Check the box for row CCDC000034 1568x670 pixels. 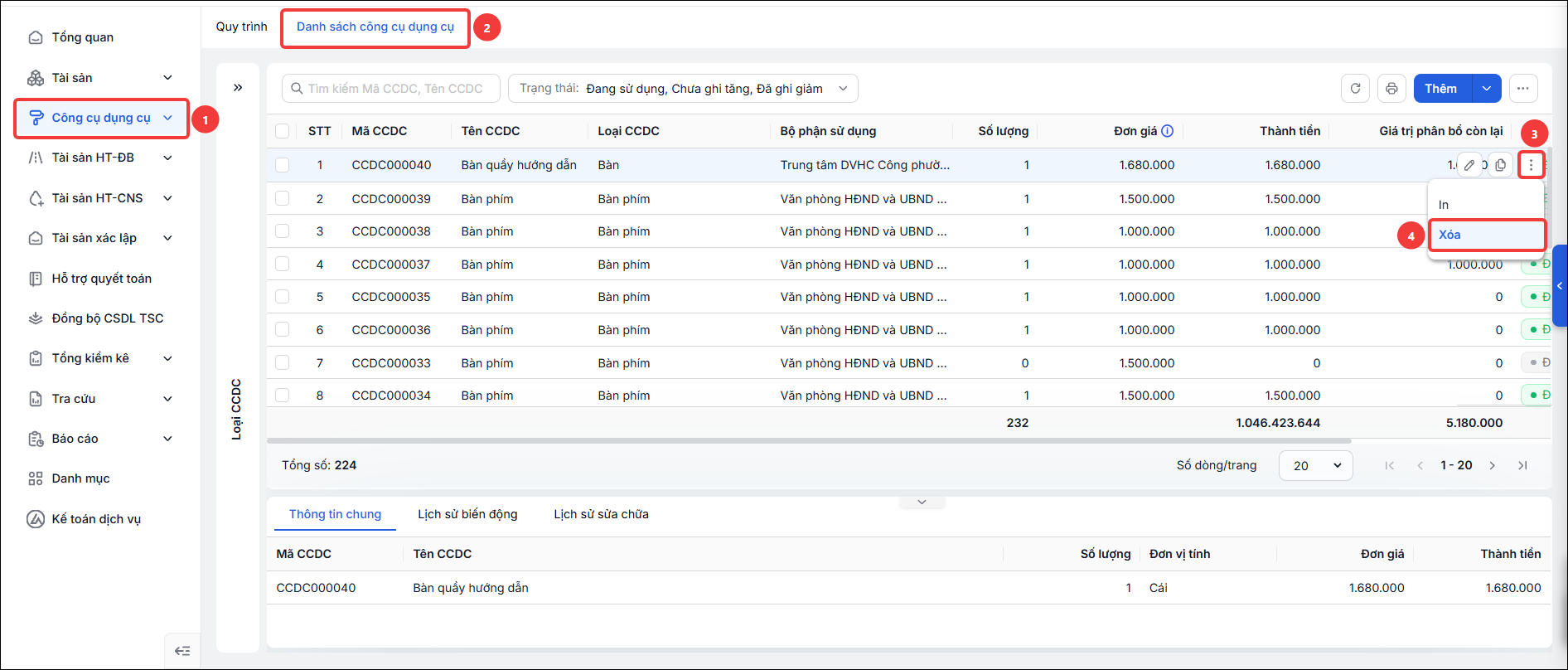(283, 396)
